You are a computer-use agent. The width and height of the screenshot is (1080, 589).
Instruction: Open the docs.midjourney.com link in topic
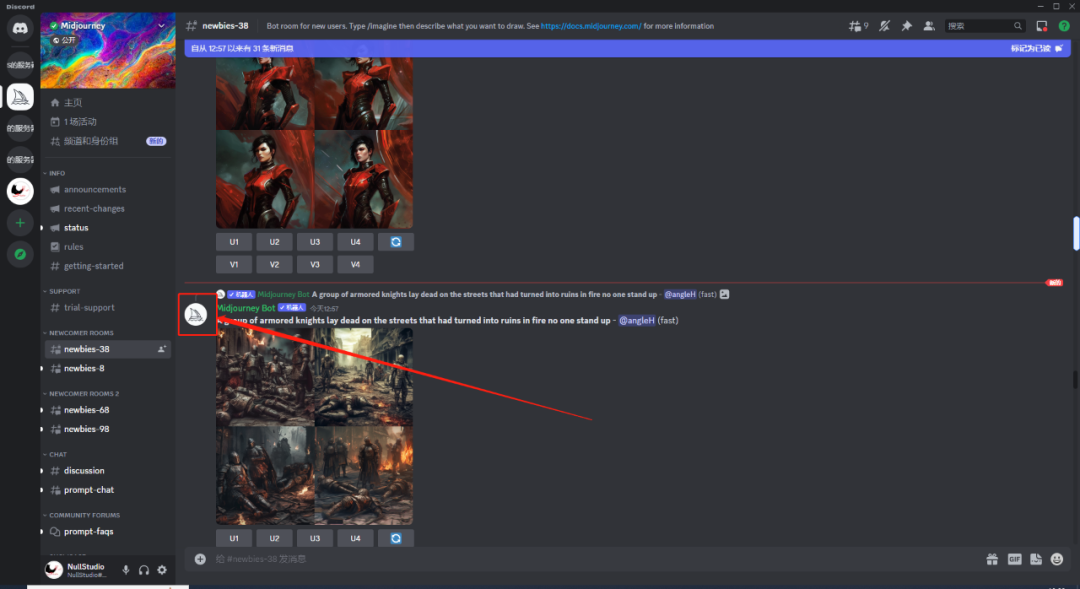[590, 26]
